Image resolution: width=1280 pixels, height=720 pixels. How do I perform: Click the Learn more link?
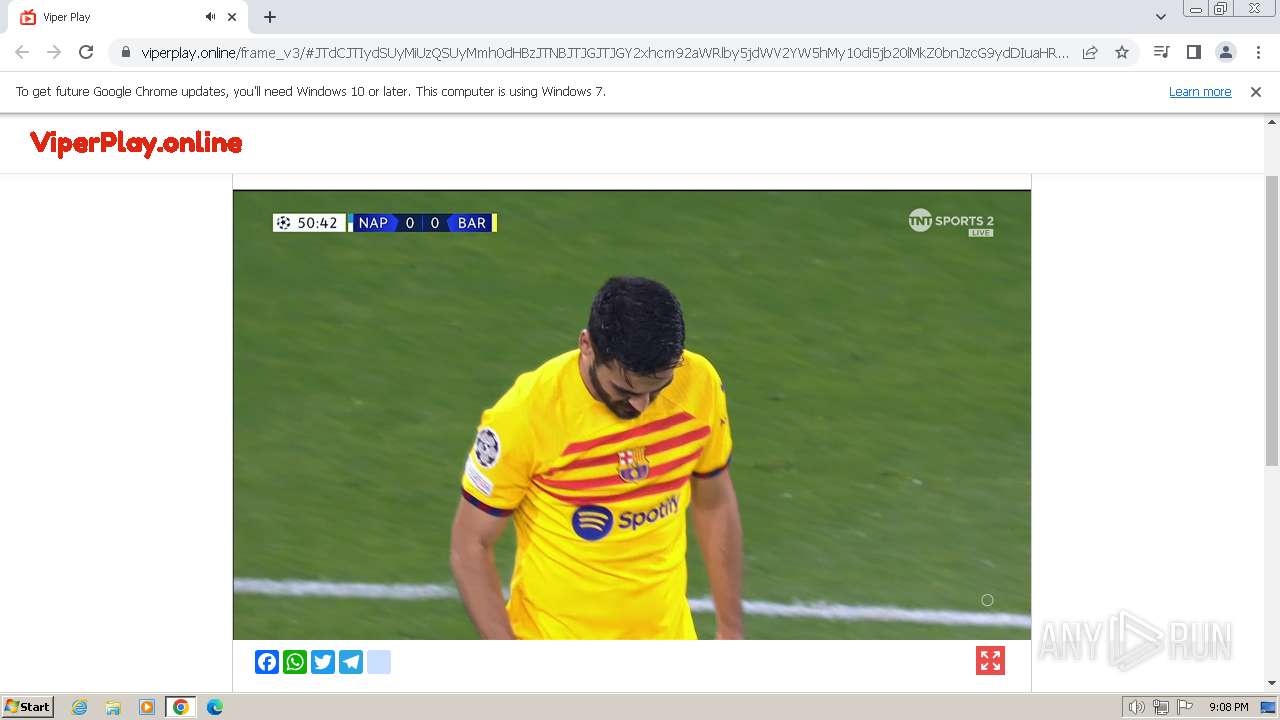[1200, 91]
